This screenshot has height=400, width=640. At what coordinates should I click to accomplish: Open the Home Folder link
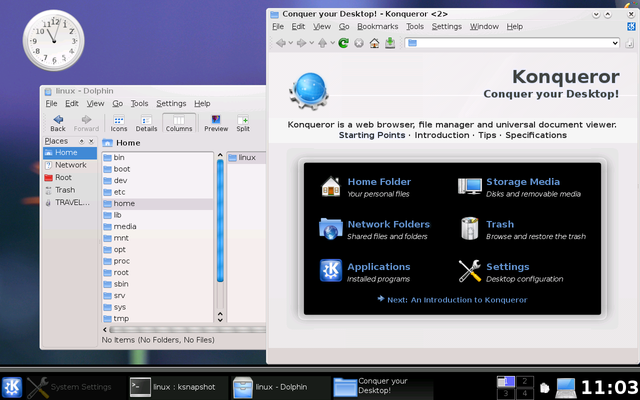coord(379,182)
